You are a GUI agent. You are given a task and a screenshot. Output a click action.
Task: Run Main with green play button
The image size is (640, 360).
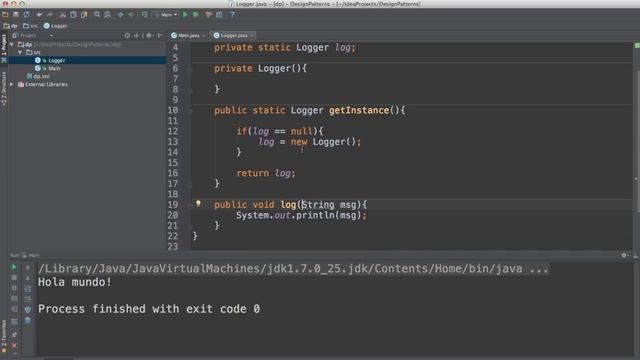(185, 15)
